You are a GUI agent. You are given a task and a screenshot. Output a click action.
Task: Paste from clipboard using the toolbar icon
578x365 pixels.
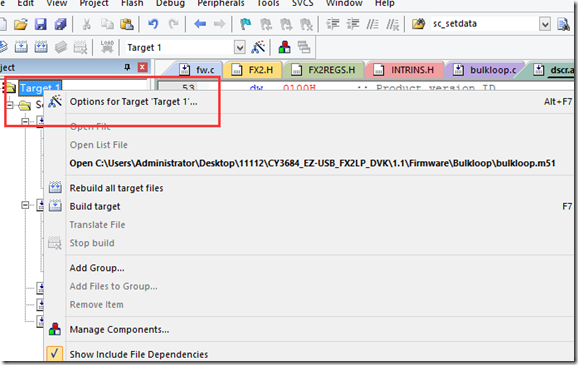127,24
